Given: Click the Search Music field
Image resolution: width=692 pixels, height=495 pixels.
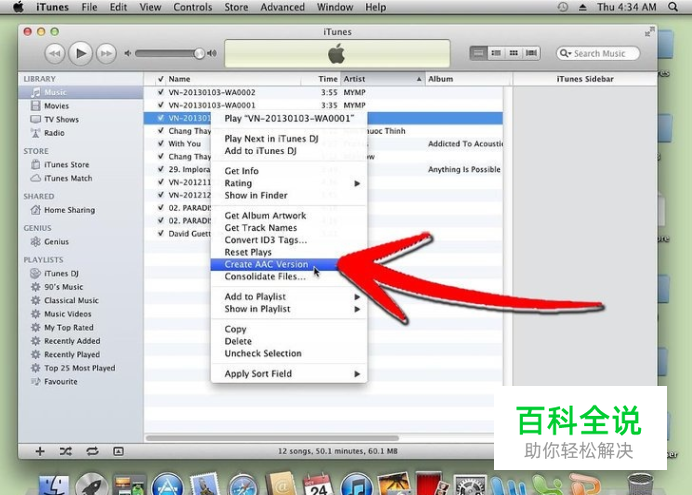Looking at the screenshot, I should point(598,53).
